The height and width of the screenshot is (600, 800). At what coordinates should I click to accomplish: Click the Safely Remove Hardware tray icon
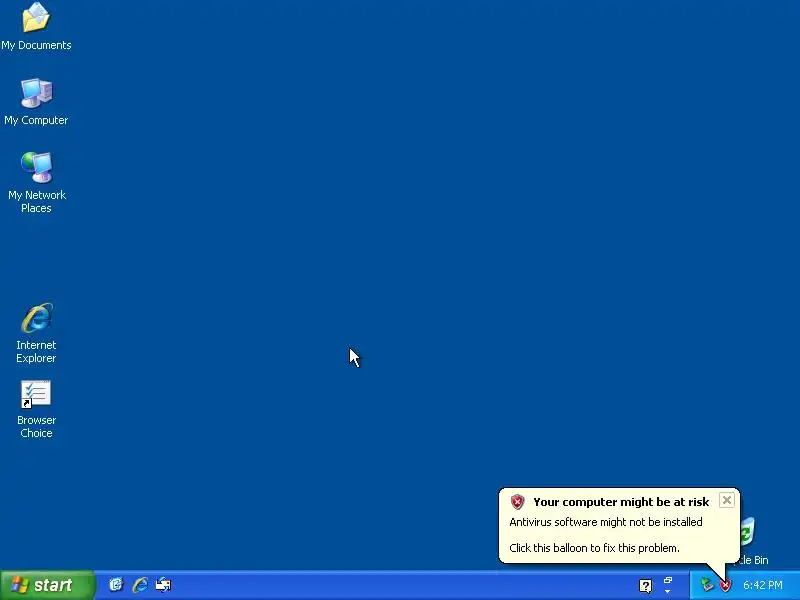point(707,585)
